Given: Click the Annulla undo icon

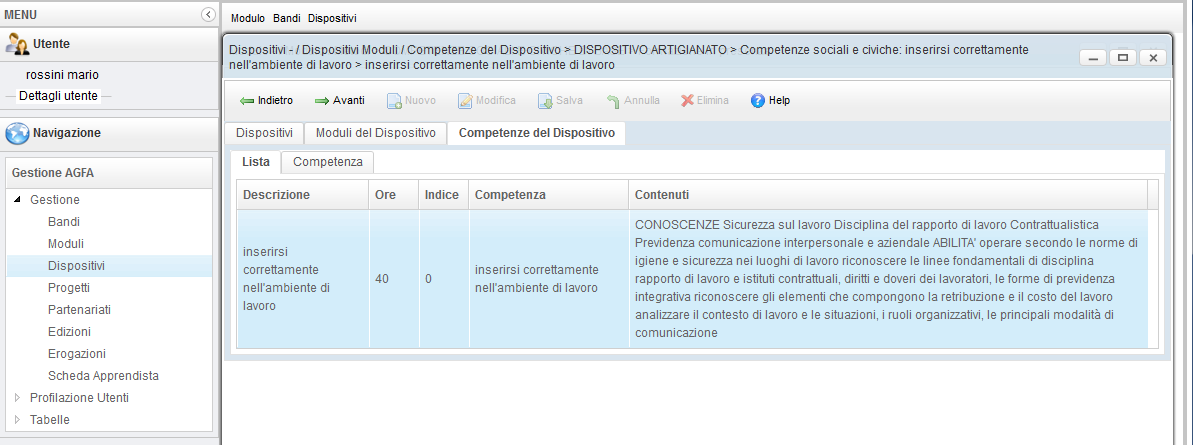Looking at the screenshot, I should pos(613,101).
